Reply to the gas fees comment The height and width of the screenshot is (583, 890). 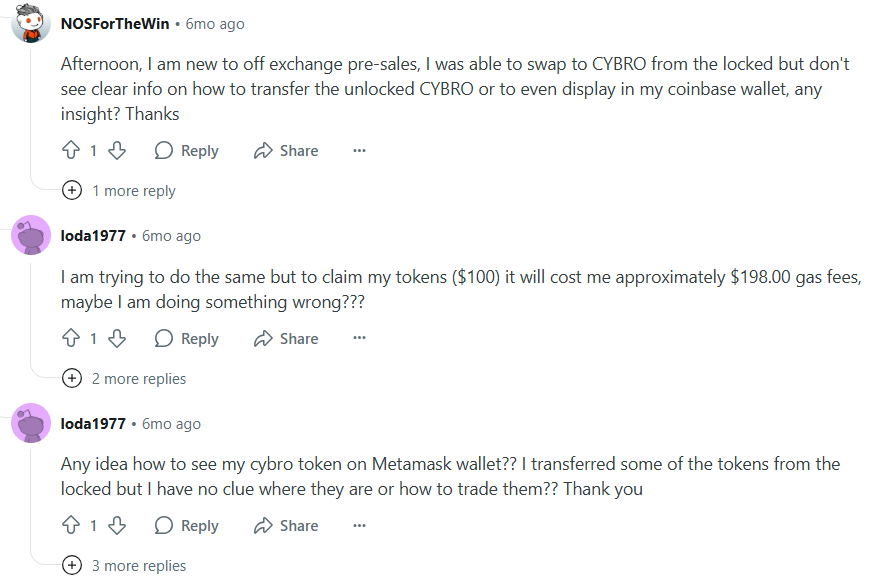[x=187, y=339]
